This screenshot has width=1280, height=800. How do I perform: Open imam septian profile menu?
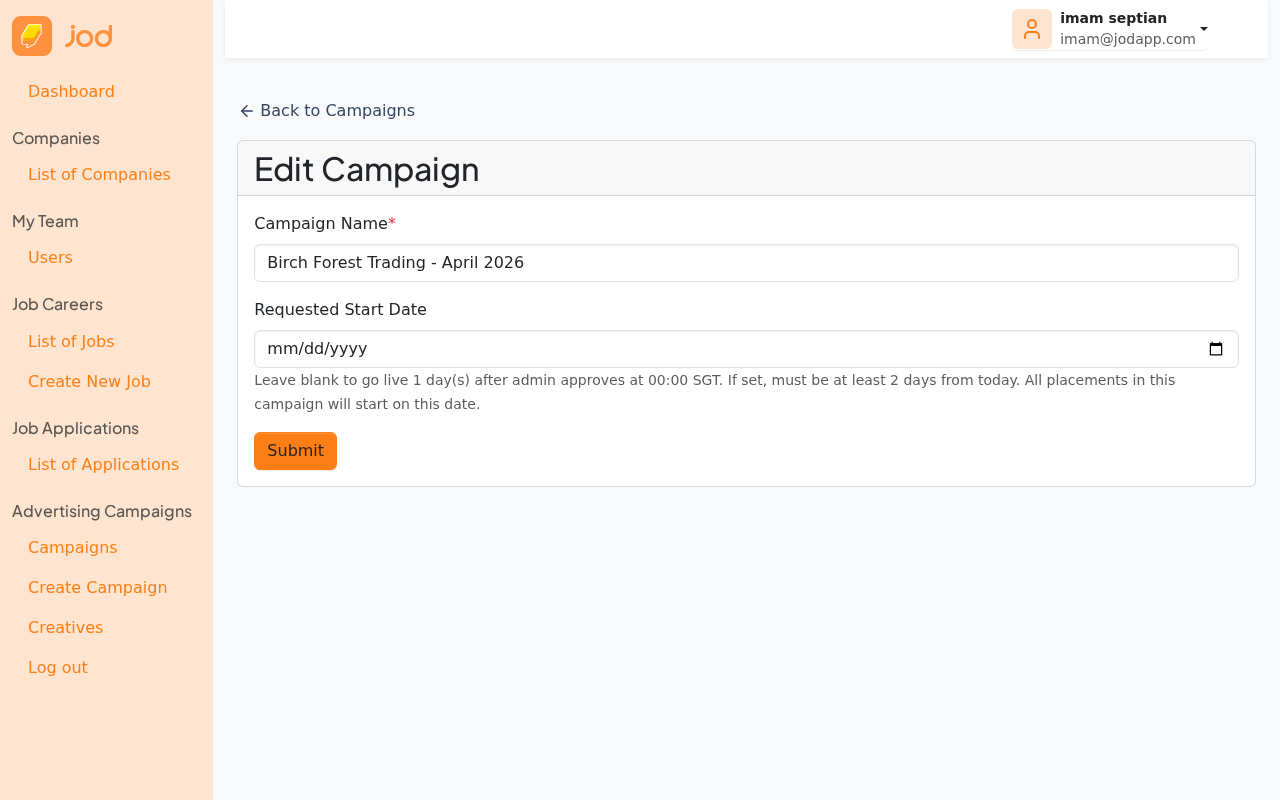(x=1113, y=18)
